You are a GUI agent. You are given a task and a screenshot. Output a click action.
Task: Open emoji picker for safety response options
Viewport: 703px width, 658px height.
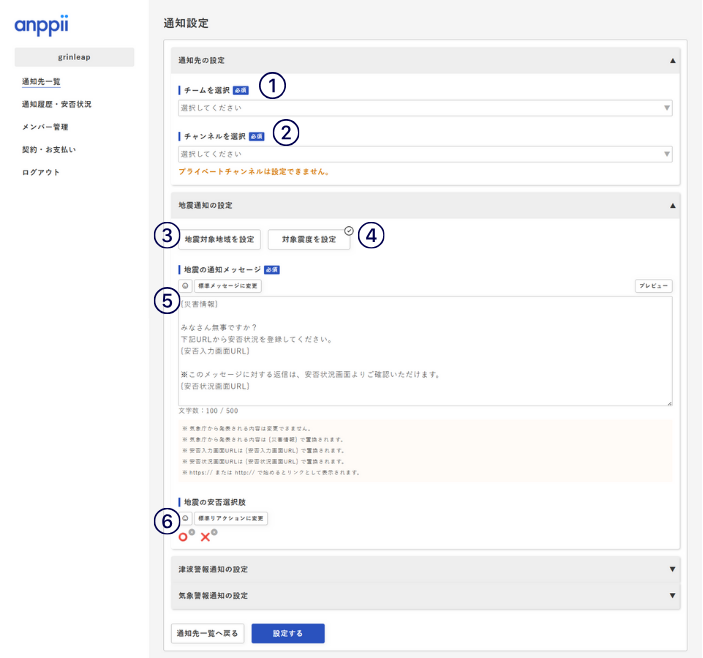coord(185,519)
